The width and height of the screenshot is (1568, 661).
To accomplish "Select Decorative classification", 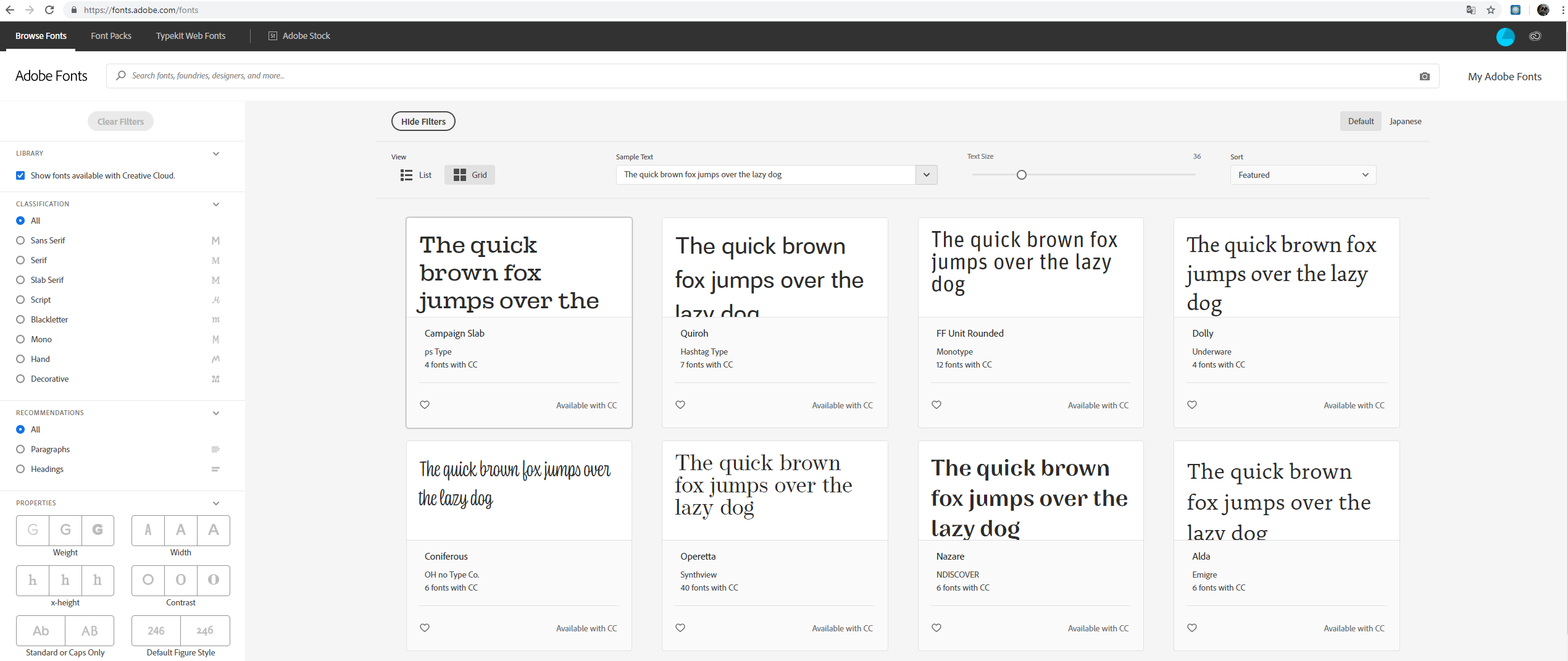I will click(20, 379).
